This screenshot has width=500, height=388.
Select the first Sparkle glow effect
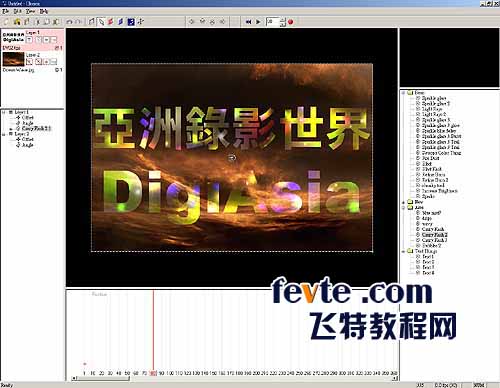434,98
